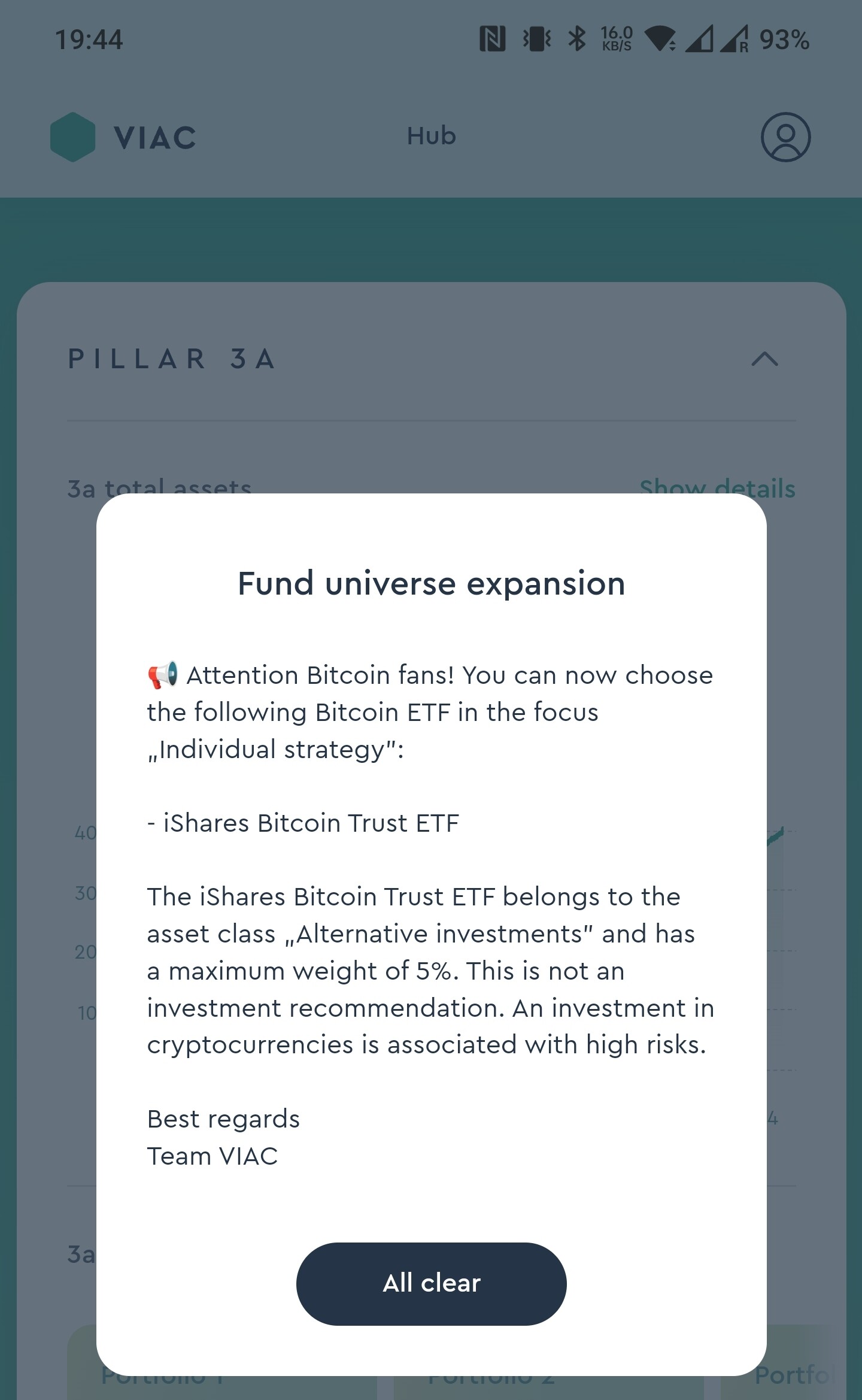Image resolution: width=862 pixels, height=1400 pixels.
Task: Open the user profile icon
Action: pos(785,137)
